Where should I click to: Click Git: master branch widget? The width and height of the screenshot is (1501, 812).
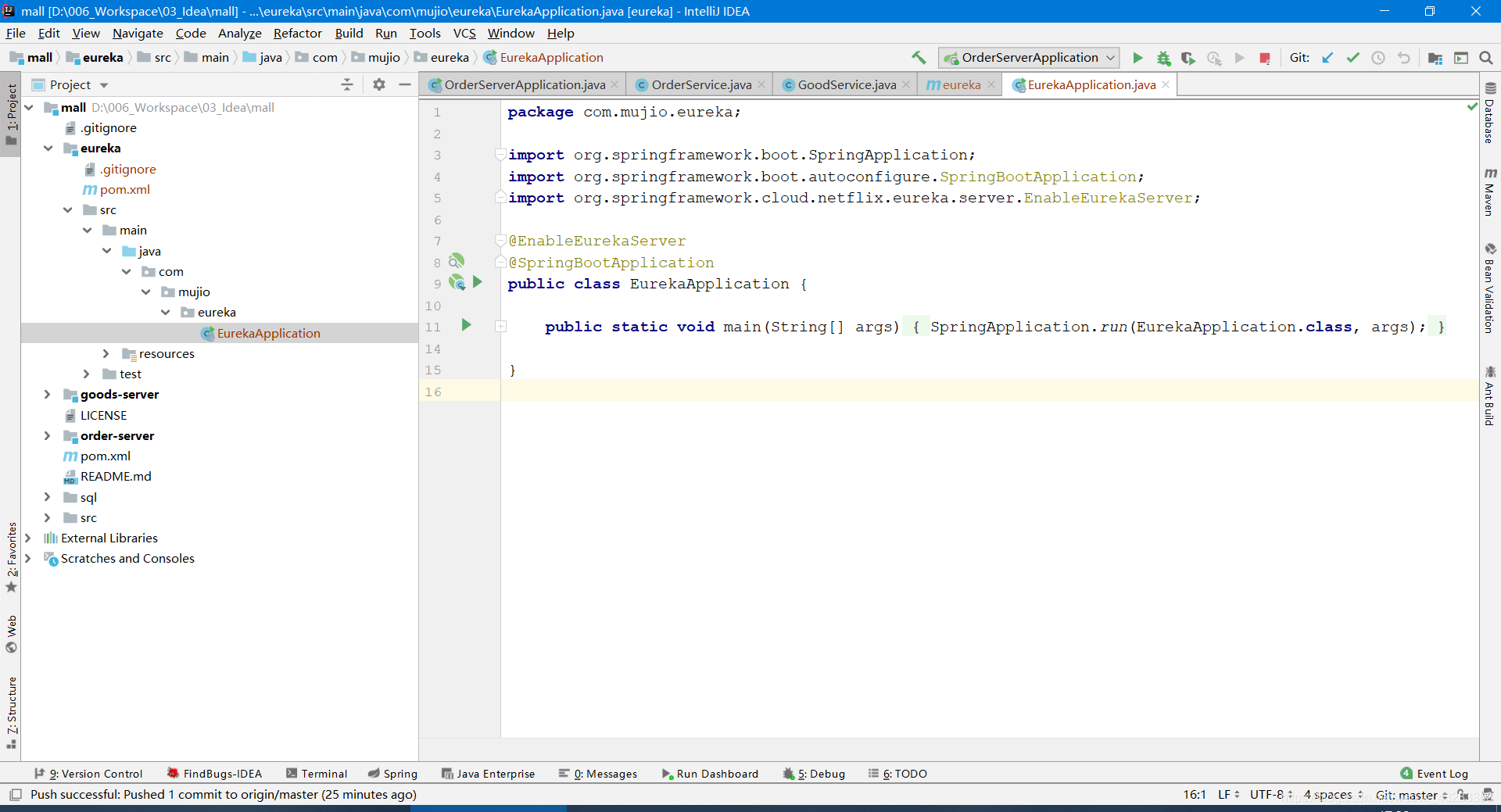(x=1411, y=795)
